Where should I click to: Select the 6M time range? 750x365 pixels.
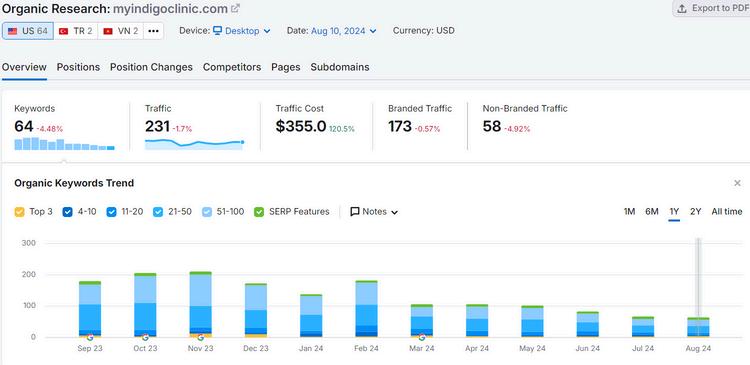tap(651, 211)
